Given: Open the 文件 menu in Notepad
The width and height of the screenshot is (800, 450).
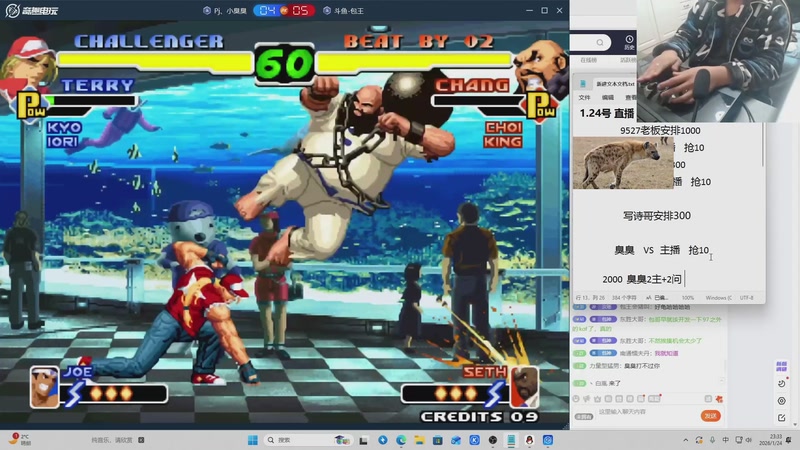Looking at the screenshot, I should coord(584,97).
